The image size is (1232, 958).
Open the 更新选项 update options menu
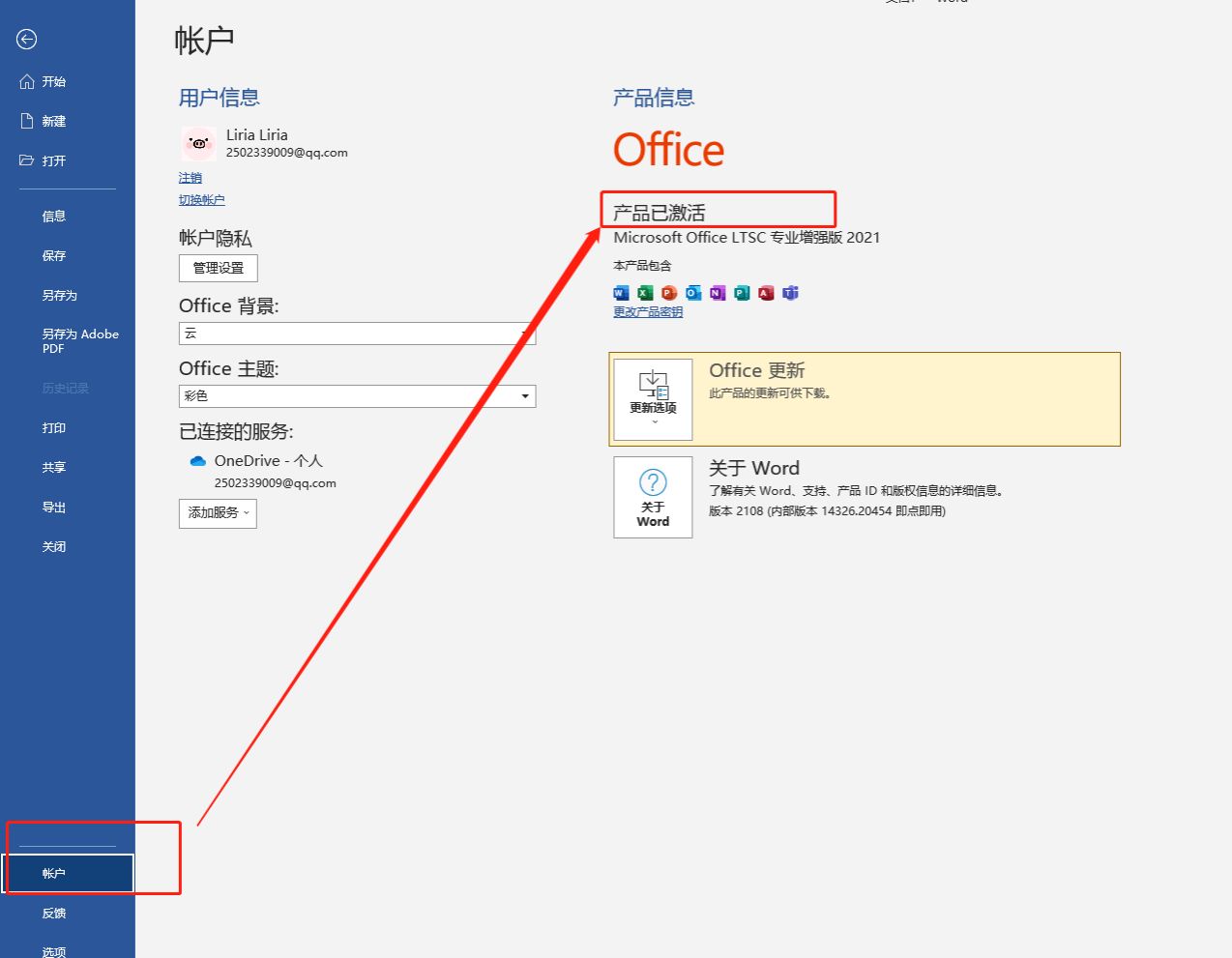[653, 399]
